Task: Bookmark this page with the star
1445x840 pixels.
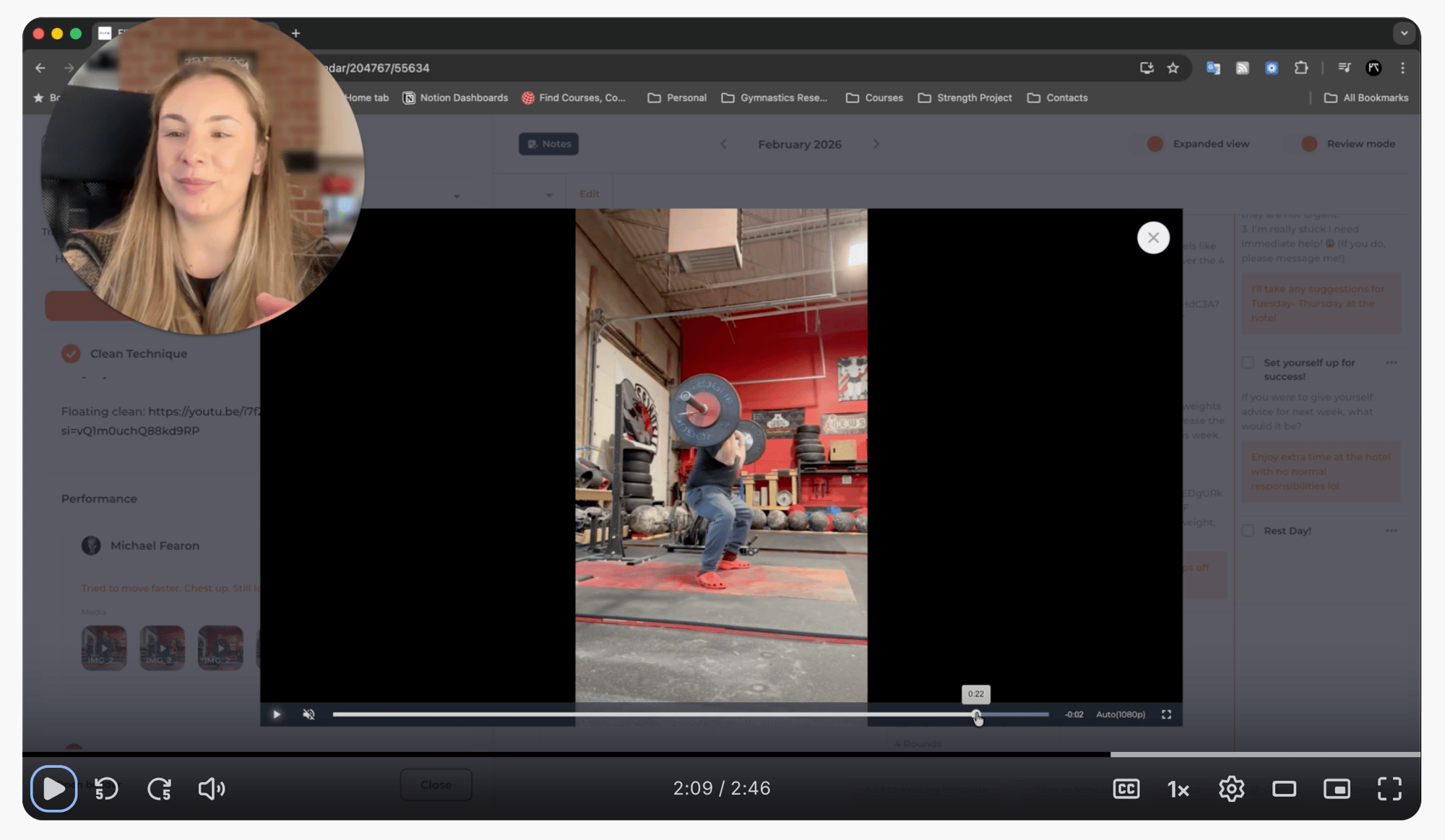Action: point(1173,68)
